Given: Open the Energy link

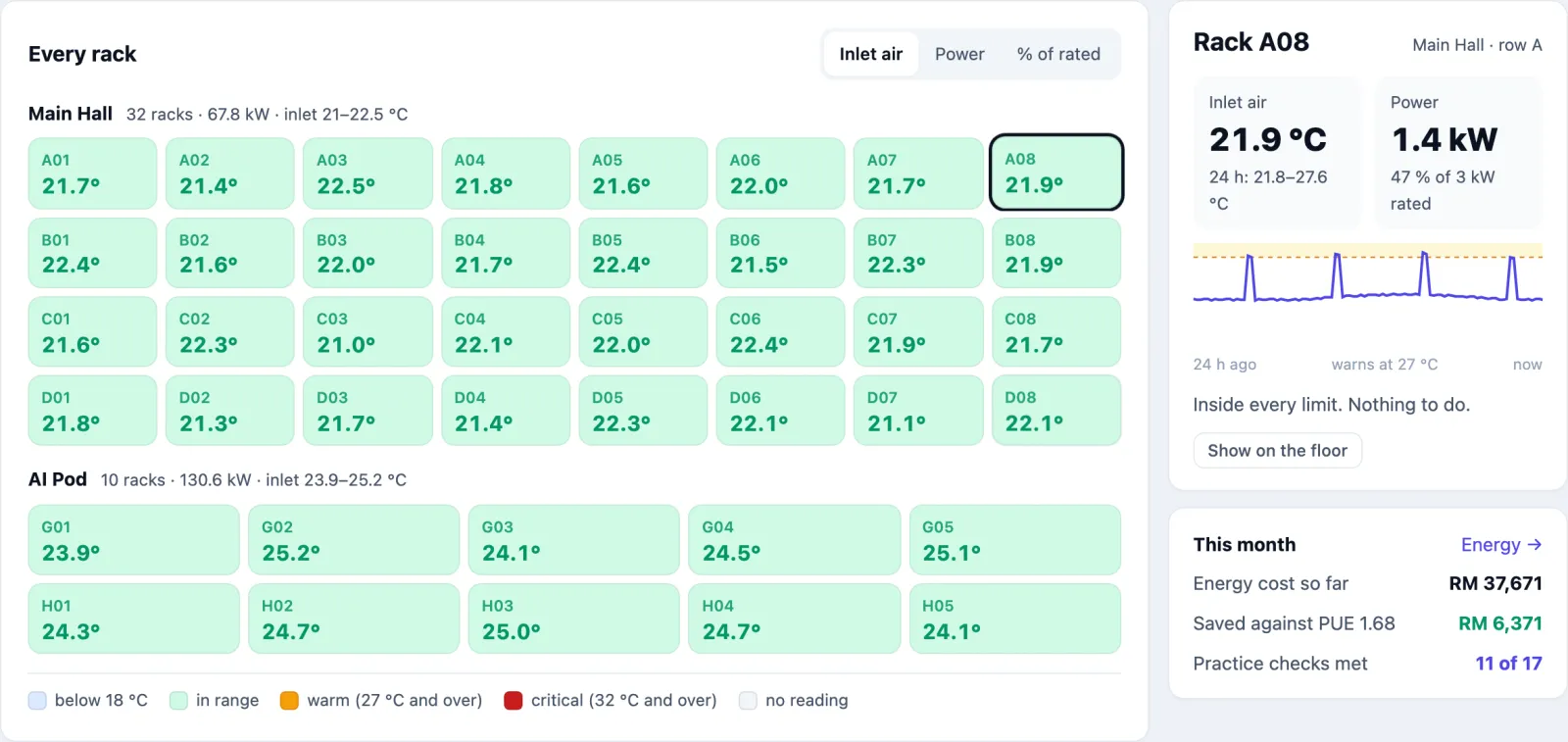Looking at the screenshot, I should coord(1500,545).
